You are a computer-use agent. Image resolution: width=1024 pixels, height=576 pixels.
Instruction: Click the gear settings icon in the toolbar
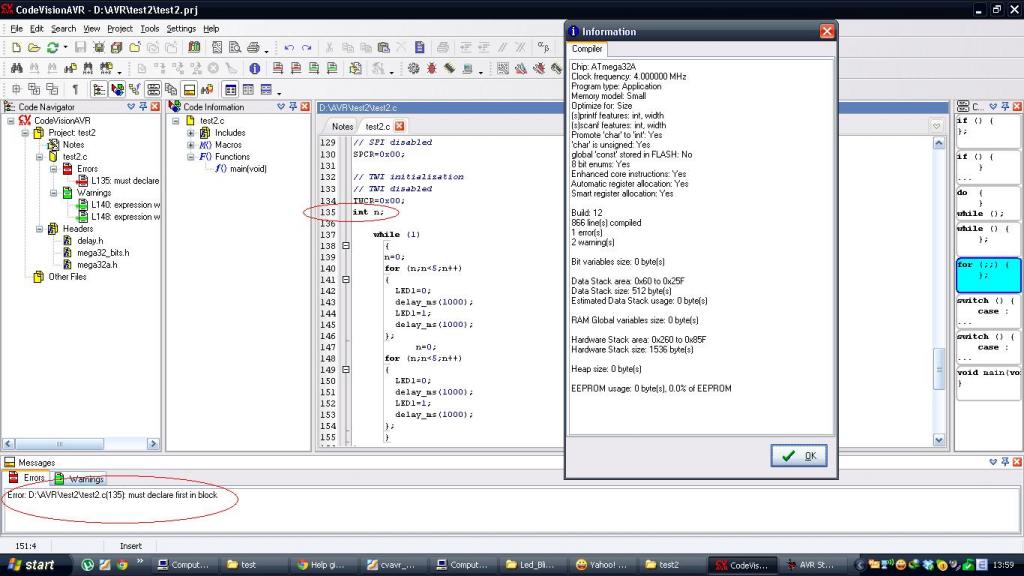click(x=413, y=69)
